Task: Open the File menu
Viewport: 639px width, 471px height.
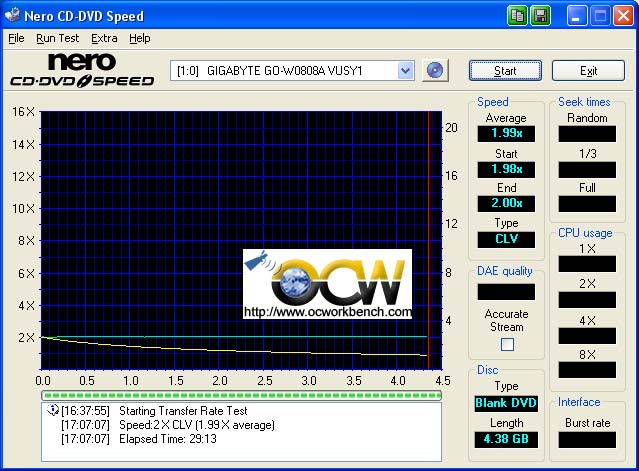Action: pos(16,38)
